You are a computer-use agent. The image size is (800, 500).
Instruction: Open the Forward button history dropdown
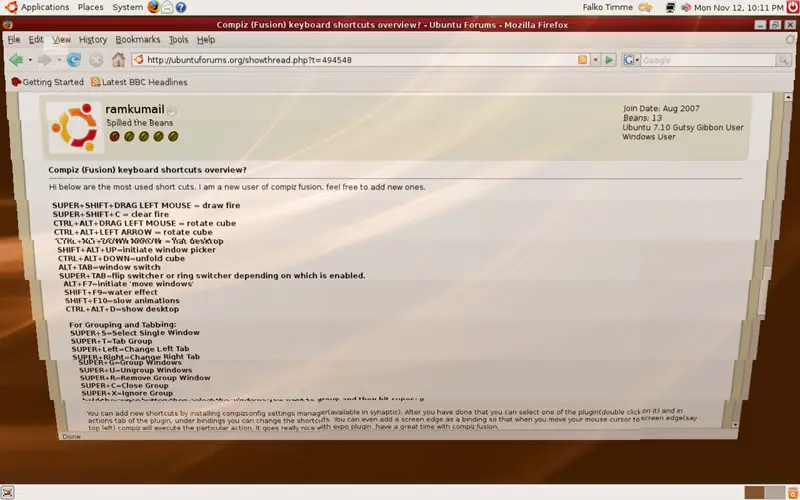(59, 60)
